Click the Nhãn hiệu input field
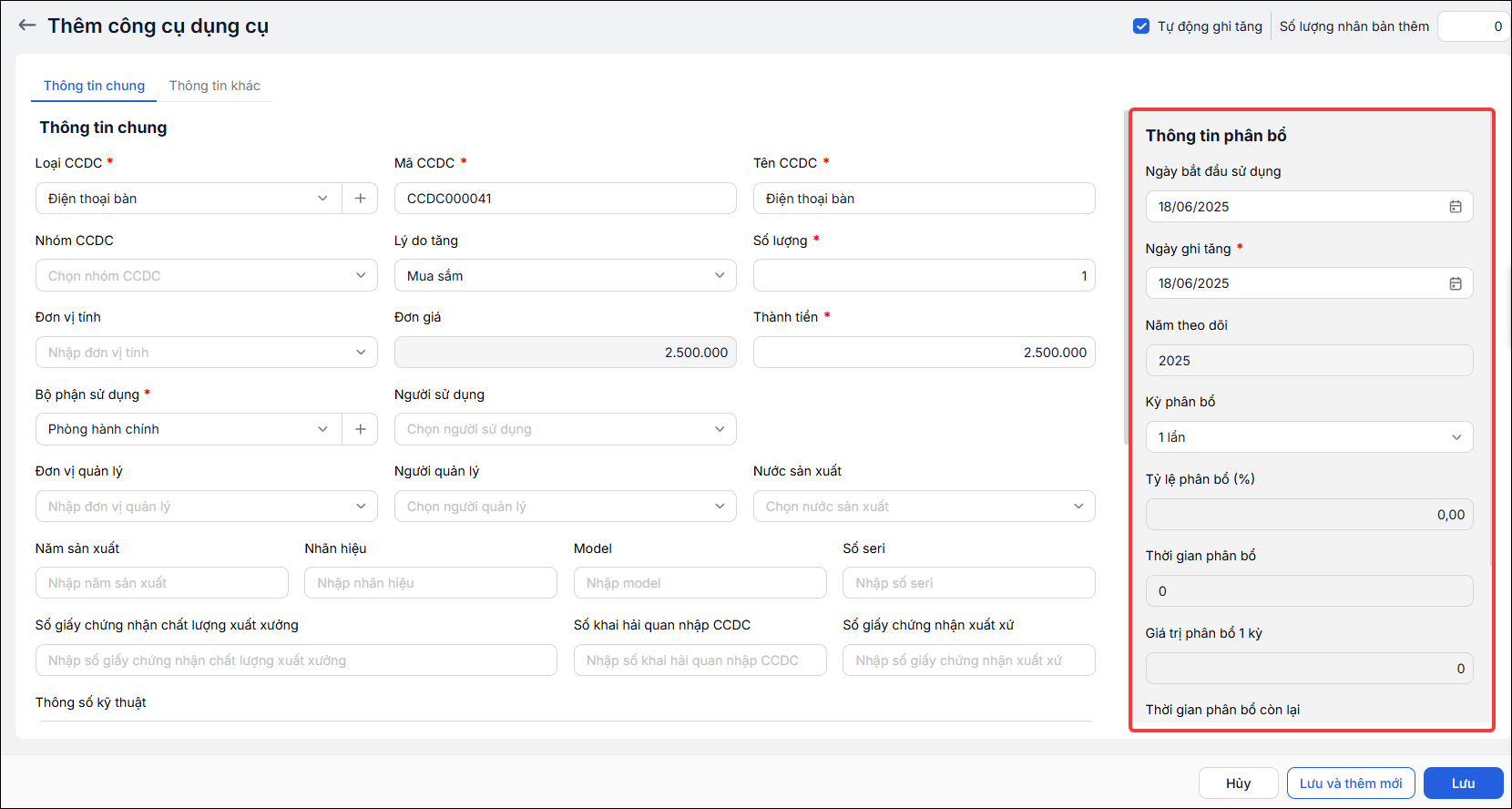 (x=431, y=583)
